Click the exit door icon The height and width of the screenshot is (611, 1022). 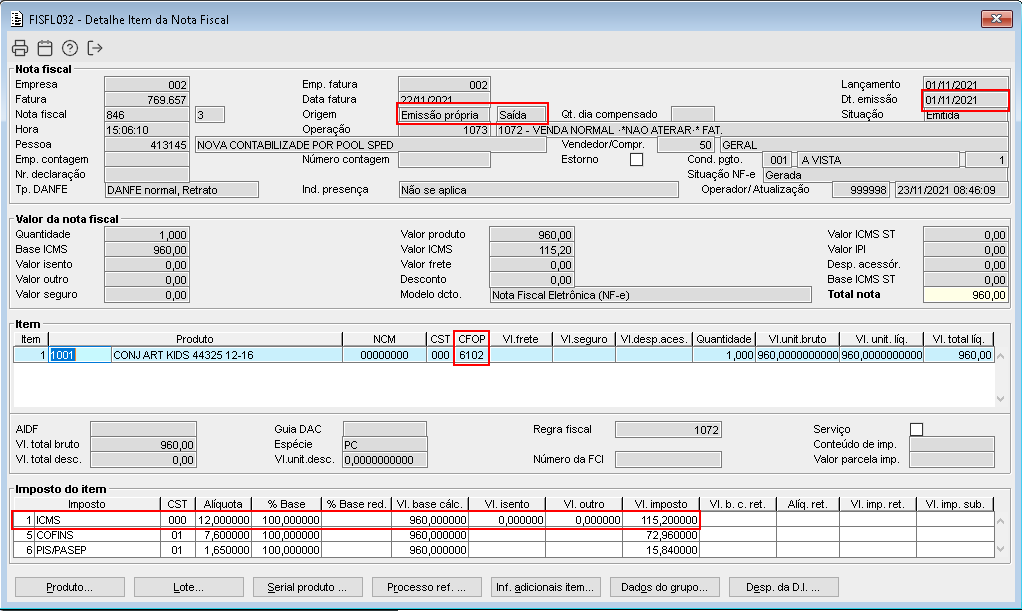coord(95,48)
